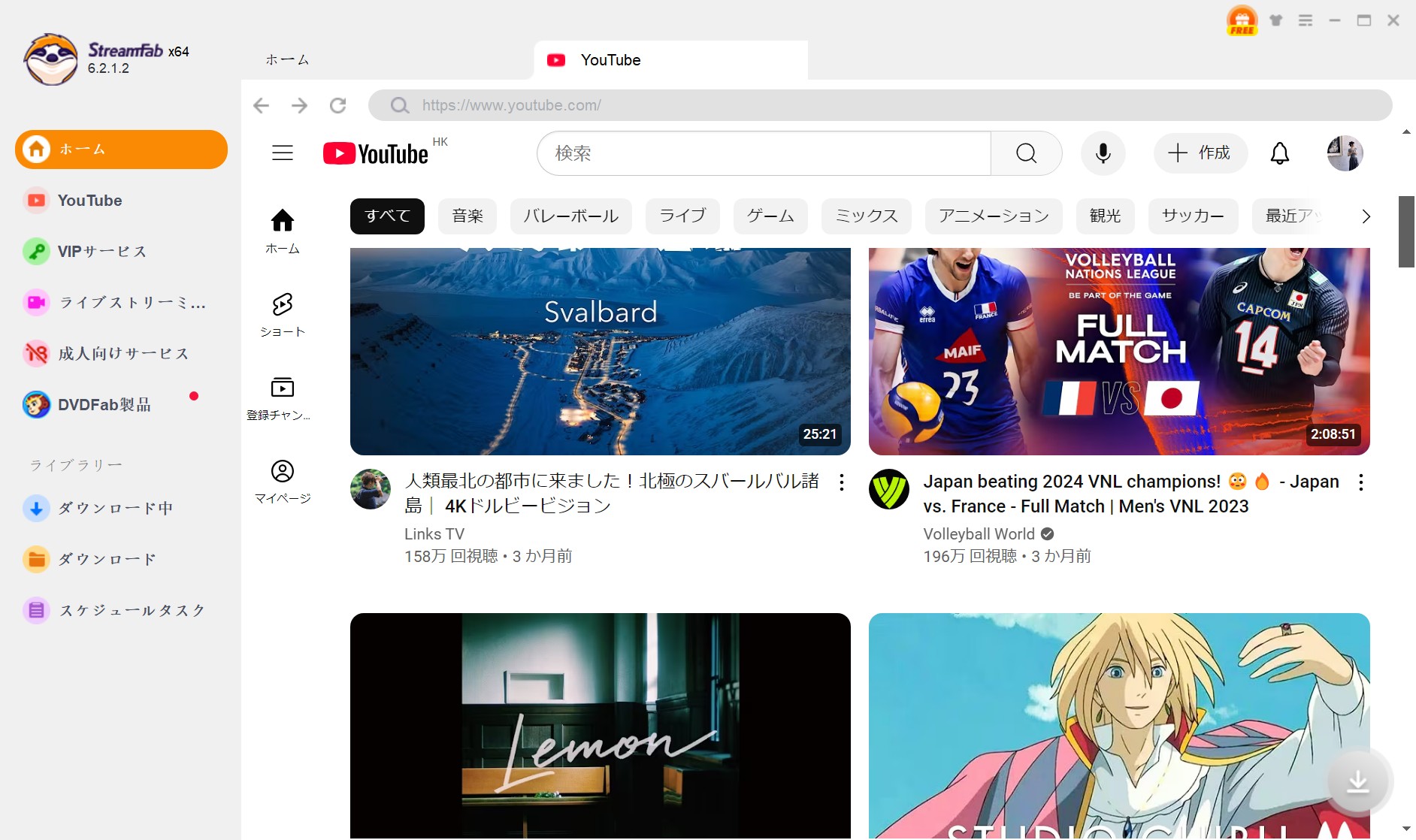1416x840 pixels.
Task: Open the Lemon video thumbnail
Action: click(x=601, y=726)
